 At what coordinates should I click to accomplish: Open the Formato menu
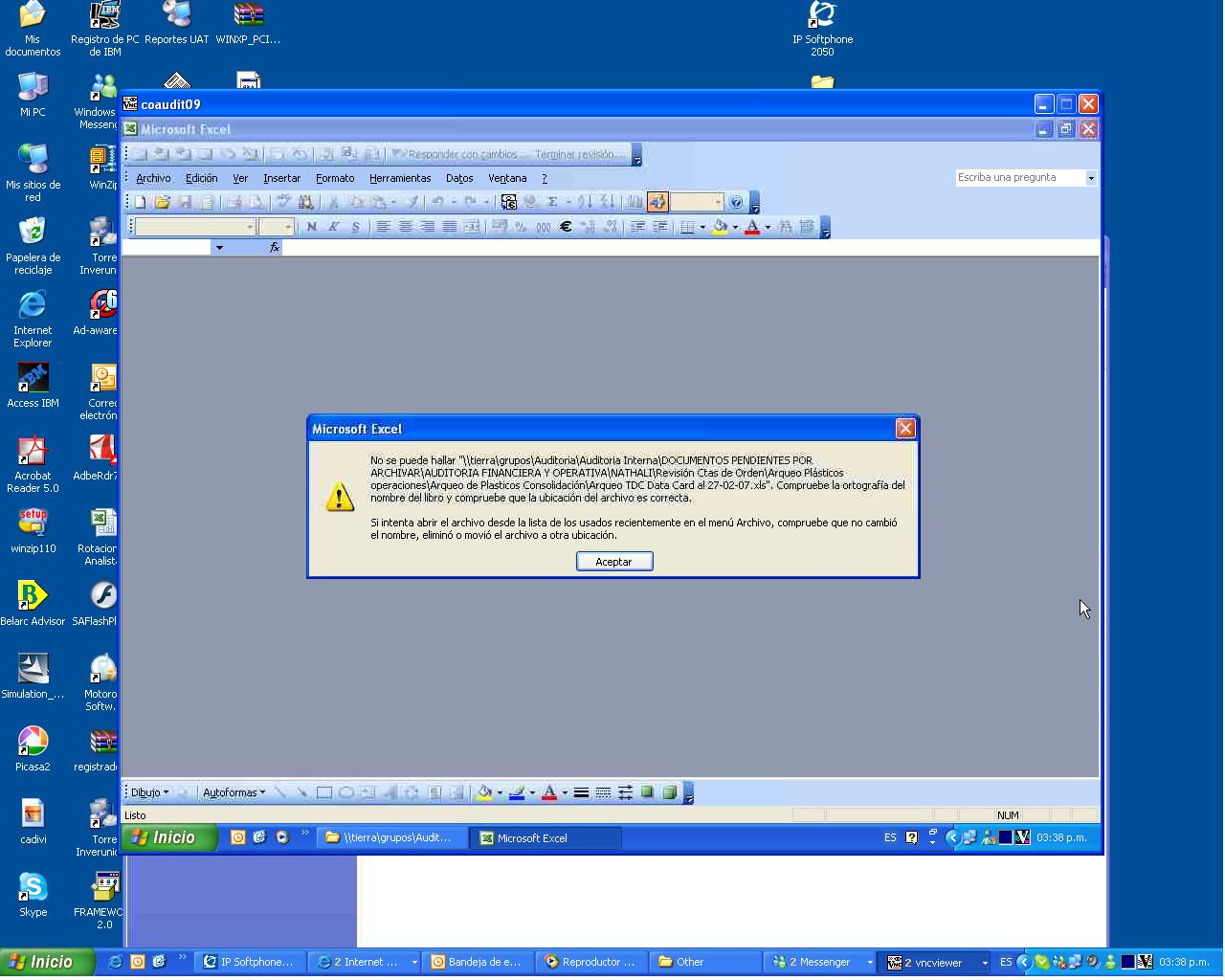pos(335,178)
